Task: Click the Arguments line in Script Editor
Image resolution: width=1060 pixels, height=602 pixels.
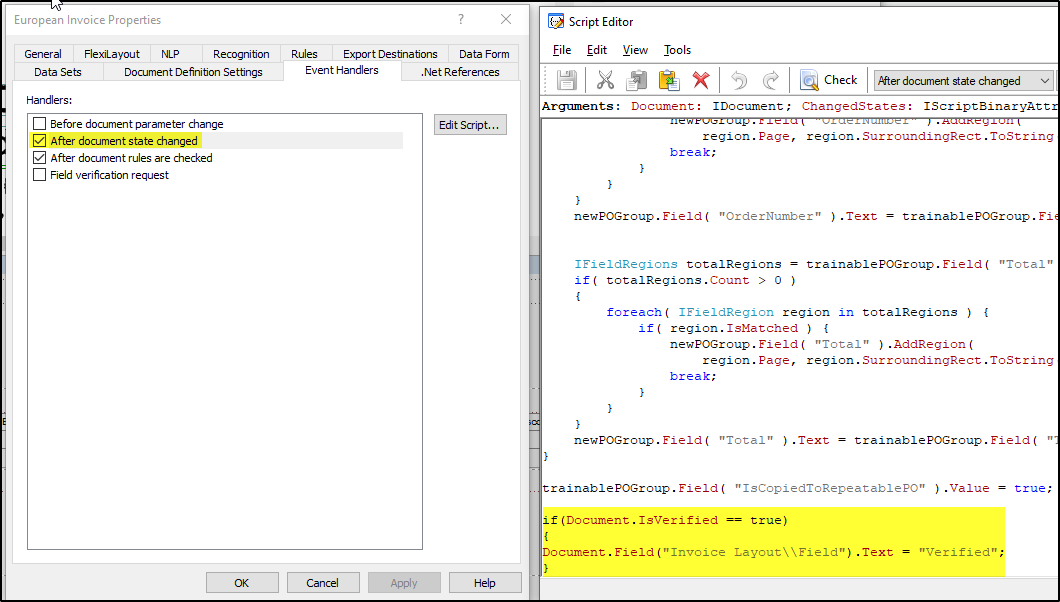Action: pos(799,106)
